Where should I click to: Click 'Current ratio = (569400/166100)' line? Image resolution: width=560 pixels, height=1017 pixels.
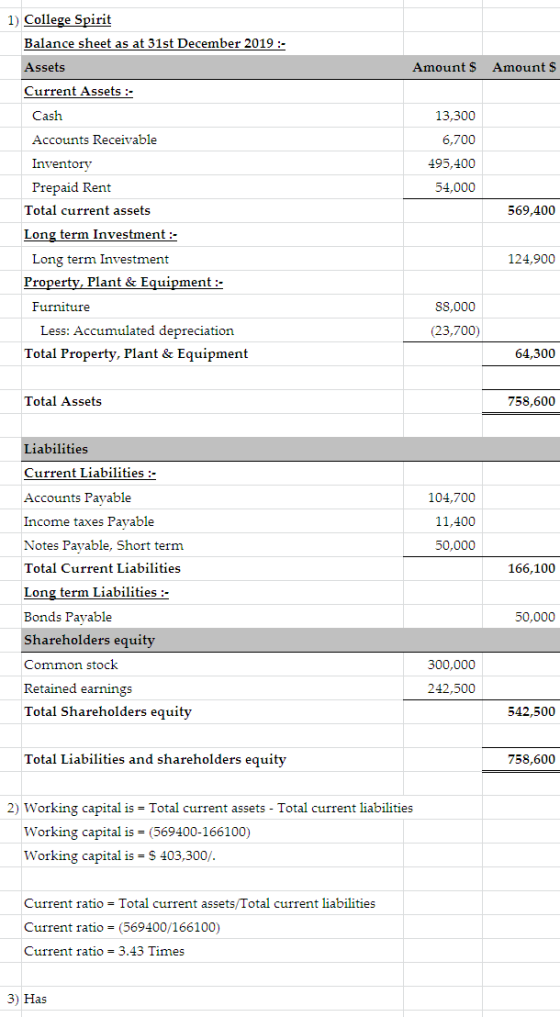click(x=122, y=927)
